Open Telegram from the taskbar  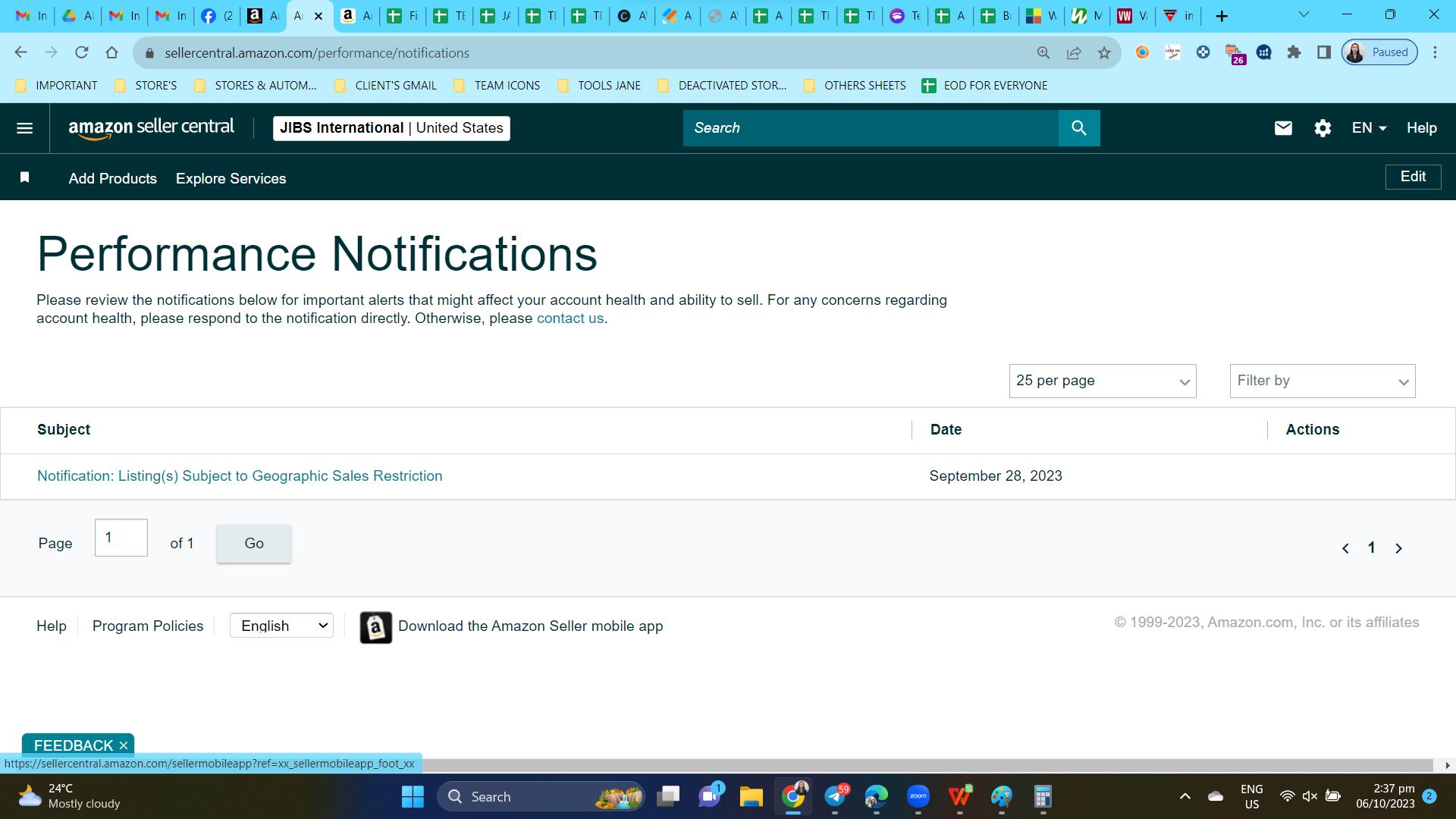(835, 797)
